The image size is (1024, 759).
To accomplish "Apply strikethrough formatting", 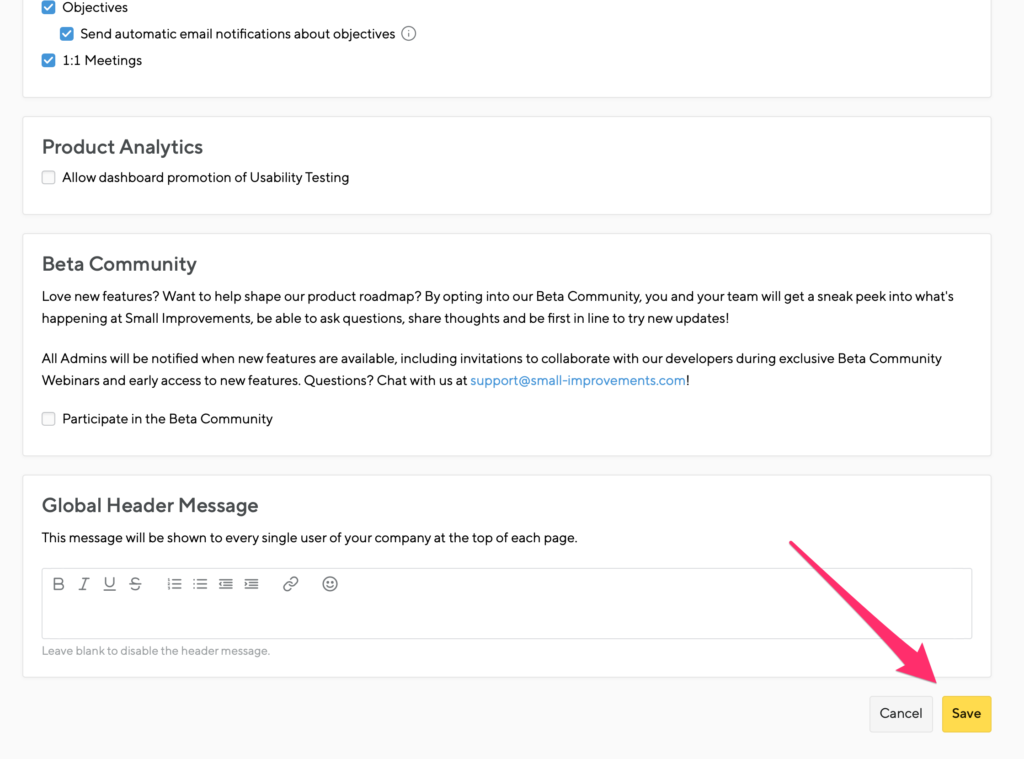I will click(135, 584).
